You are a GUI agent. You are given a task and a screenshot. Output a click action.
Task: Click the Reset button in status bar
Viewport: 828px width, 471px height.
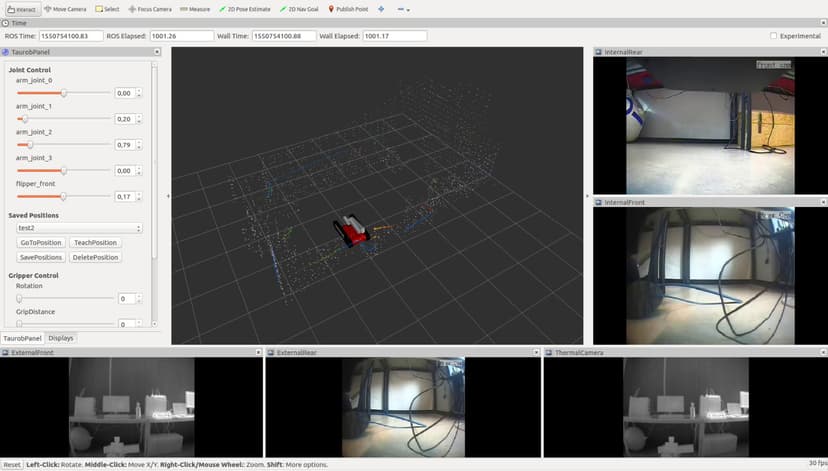11,465
